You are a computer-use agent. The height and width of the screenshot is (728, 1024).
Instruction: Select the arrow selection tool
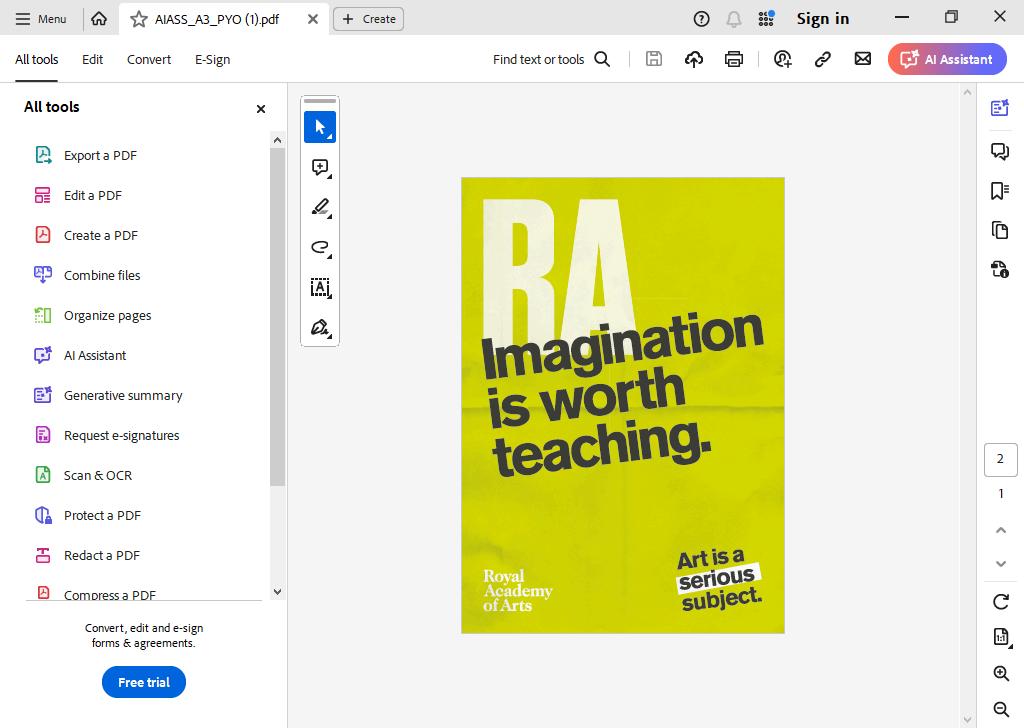pyautogui.click(x=320, y=127)
